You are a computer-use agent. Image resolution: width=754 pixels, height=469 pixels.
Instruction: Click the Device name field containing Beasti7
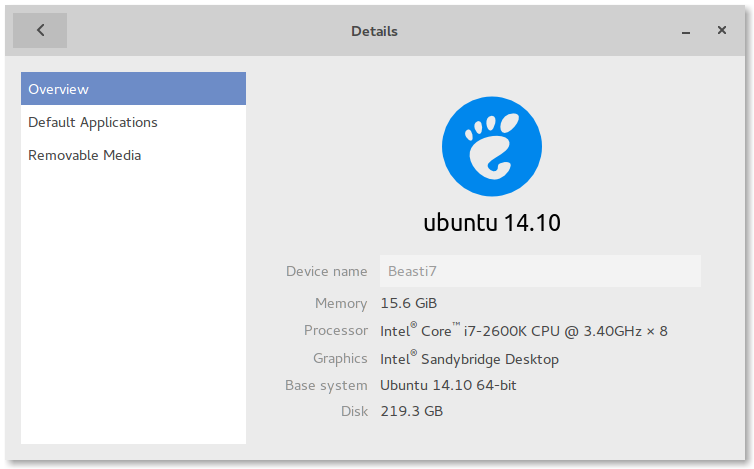point(539,271)
